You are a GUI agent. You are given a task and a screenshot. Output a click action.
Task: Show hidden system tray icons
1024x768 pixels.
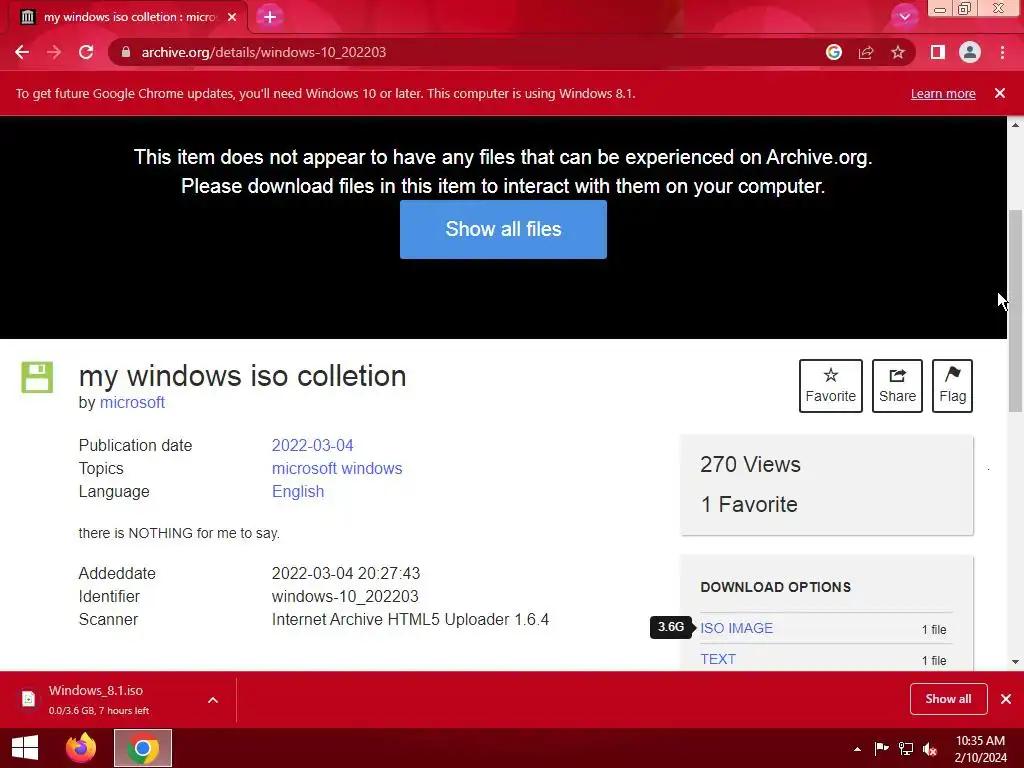[857, 749]
